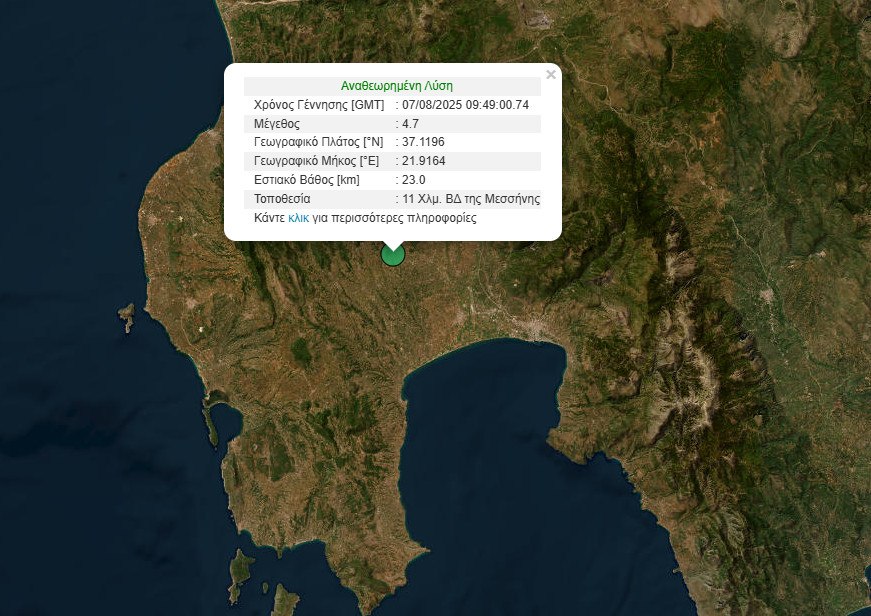Click the 'Εστιακό Βάθος [km]' label
Image resolution: width=871 pixels, height=616 pixels.
click(x=306, y=180)
